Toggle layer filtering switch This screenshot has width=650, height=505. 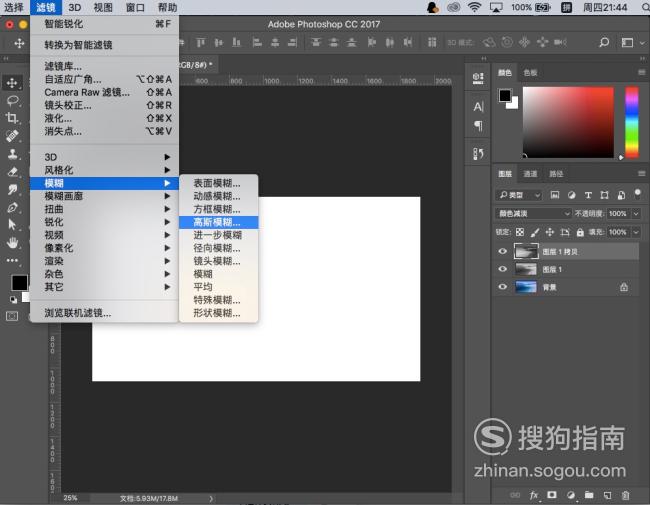638,194
